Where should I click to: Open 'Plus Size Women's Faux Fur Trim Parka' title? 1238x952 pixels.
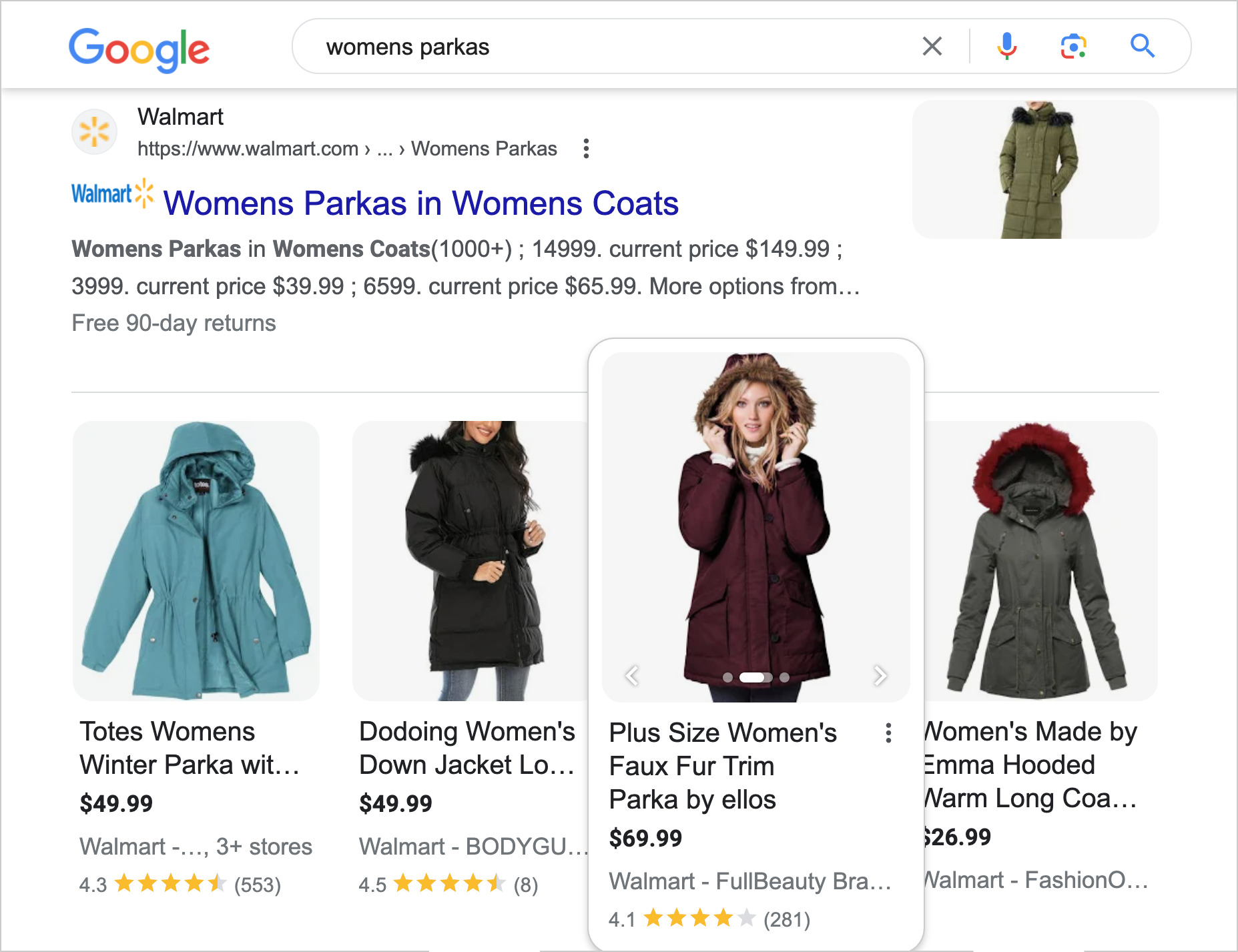[723, 766]
